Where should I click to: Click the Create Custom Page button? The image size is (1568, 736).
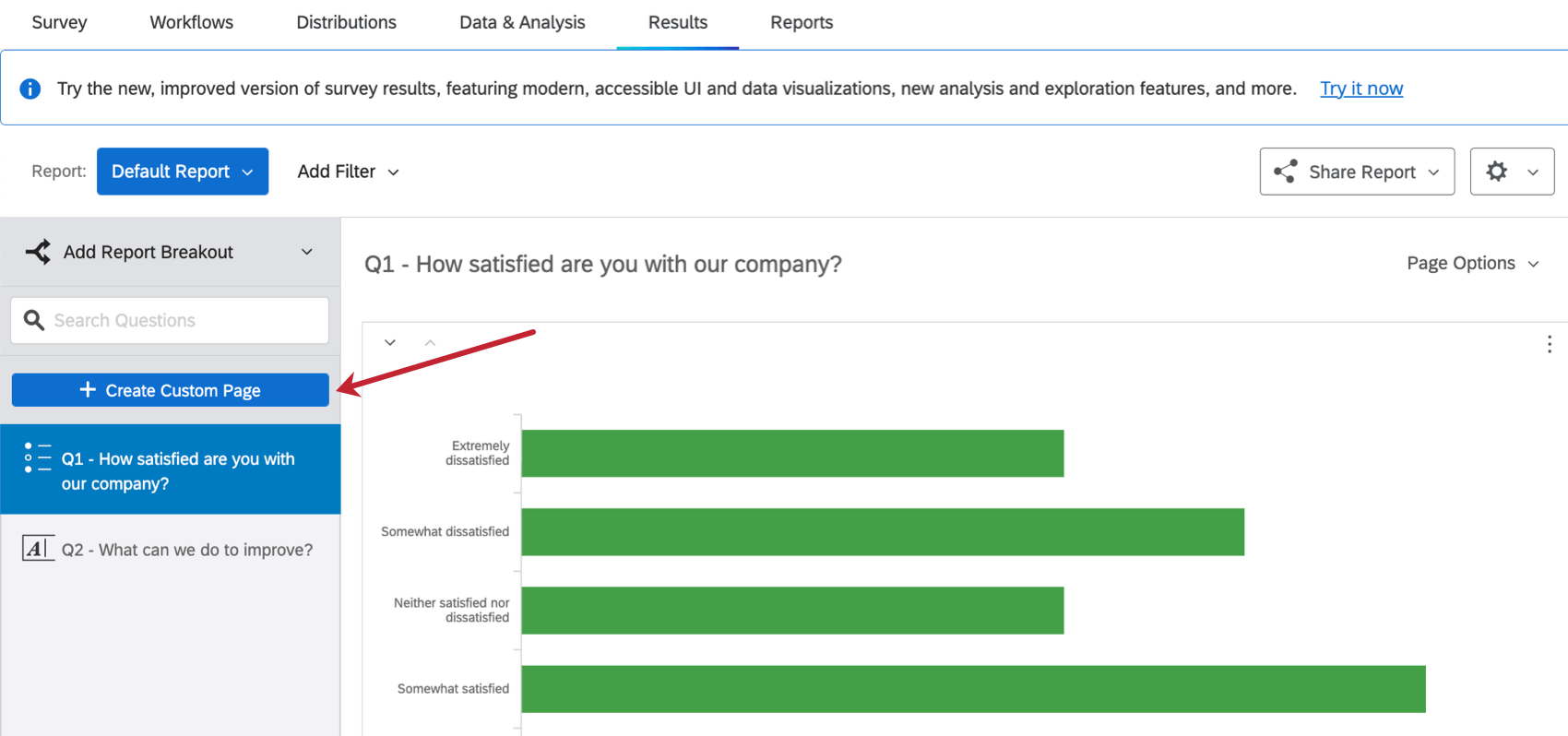pos(171,390)
